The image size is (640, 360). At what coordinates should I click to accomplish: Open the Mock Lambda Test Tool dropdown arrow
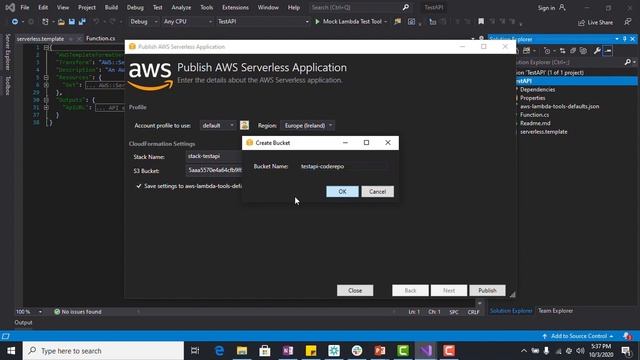385,22
